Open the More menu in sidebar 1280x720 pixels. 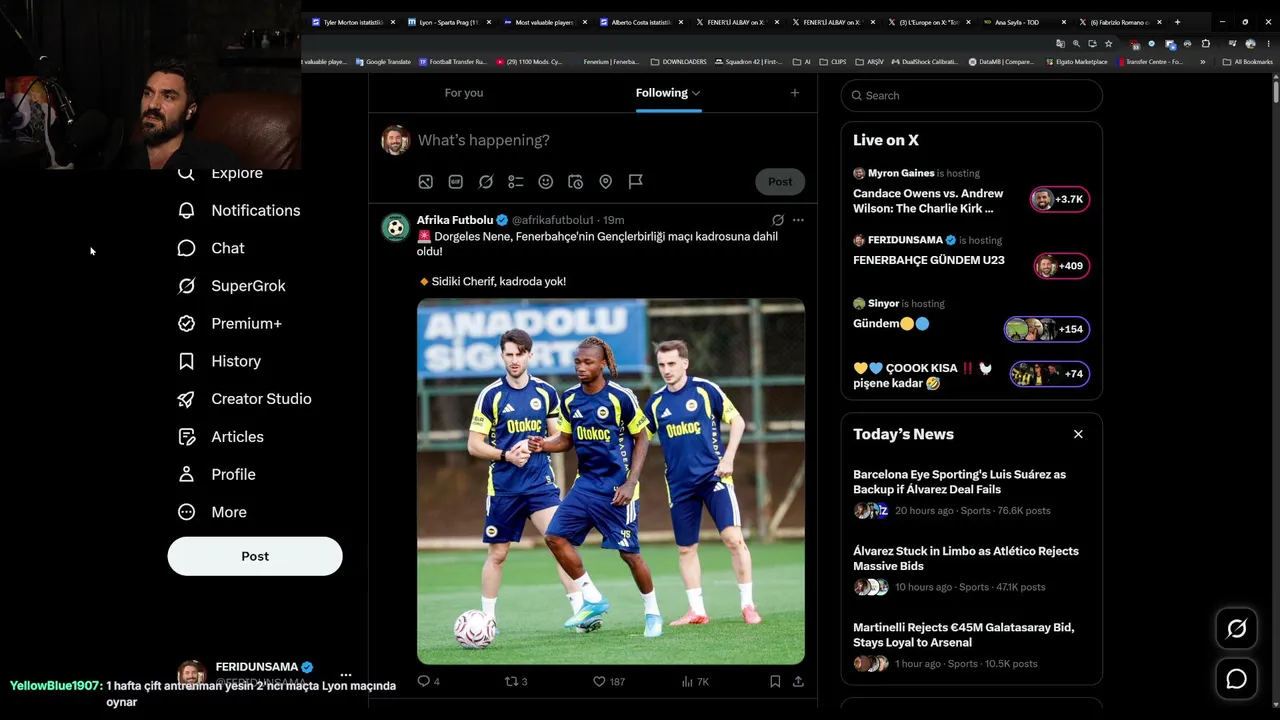(212, 512)
